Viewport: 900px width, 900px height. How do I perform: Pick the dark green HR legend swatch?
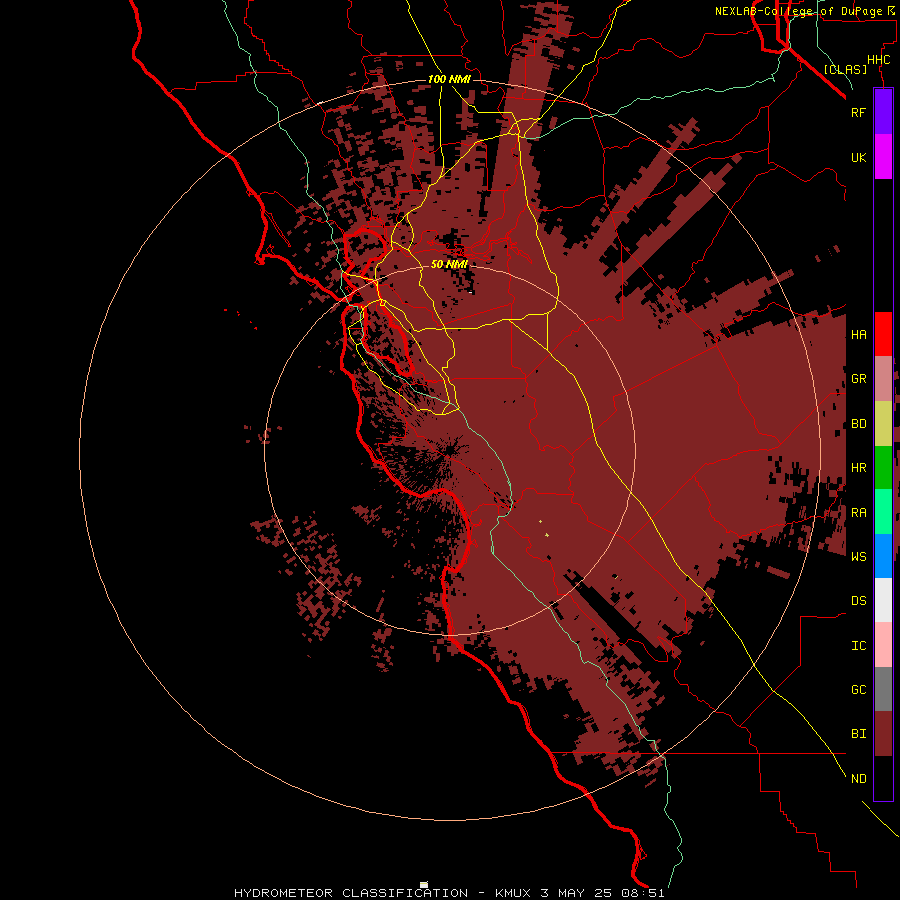click(x=883, y=468)
